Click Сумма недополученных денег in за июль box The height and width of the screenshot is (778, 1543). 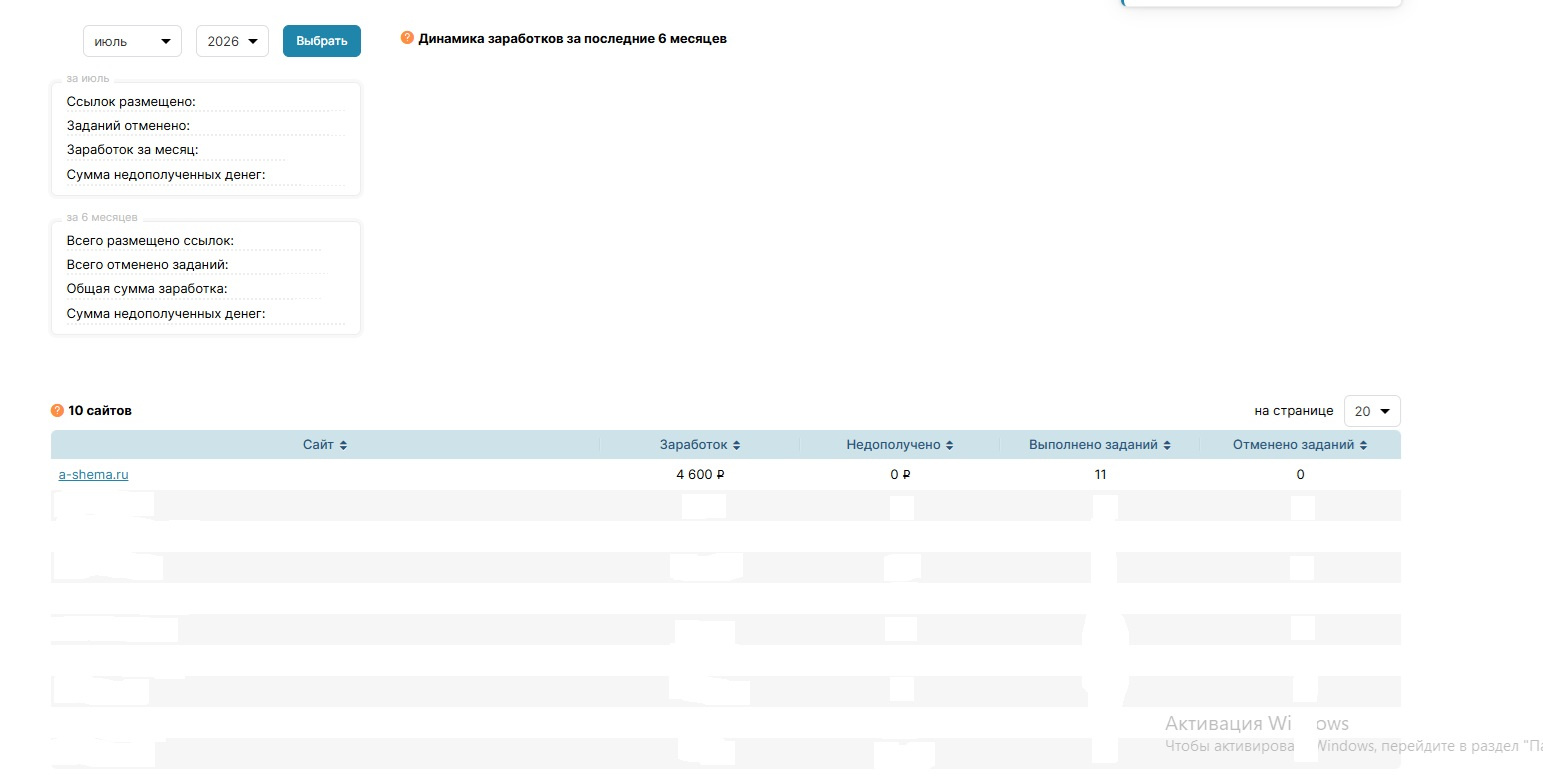(166, 175)
